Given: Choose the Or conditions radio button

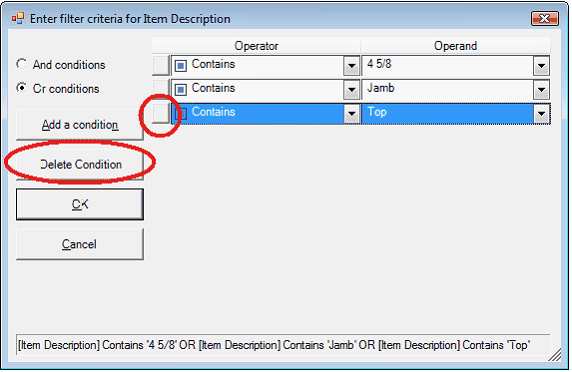Looking at the screenshot, I should tap(22, 88).
